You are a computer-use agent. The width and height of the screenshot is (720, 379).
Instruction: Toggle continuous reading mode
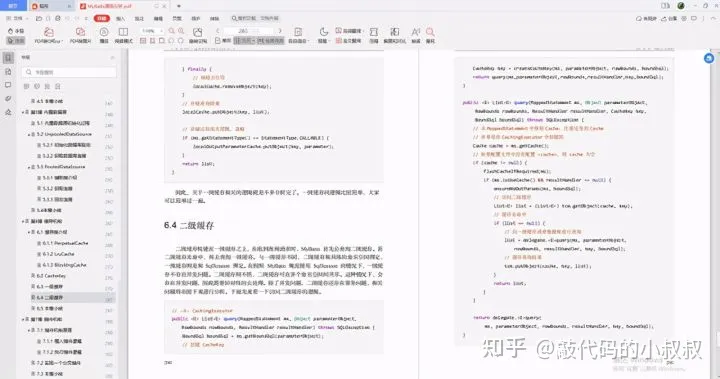pyautogui.click(x=270, y=40)
